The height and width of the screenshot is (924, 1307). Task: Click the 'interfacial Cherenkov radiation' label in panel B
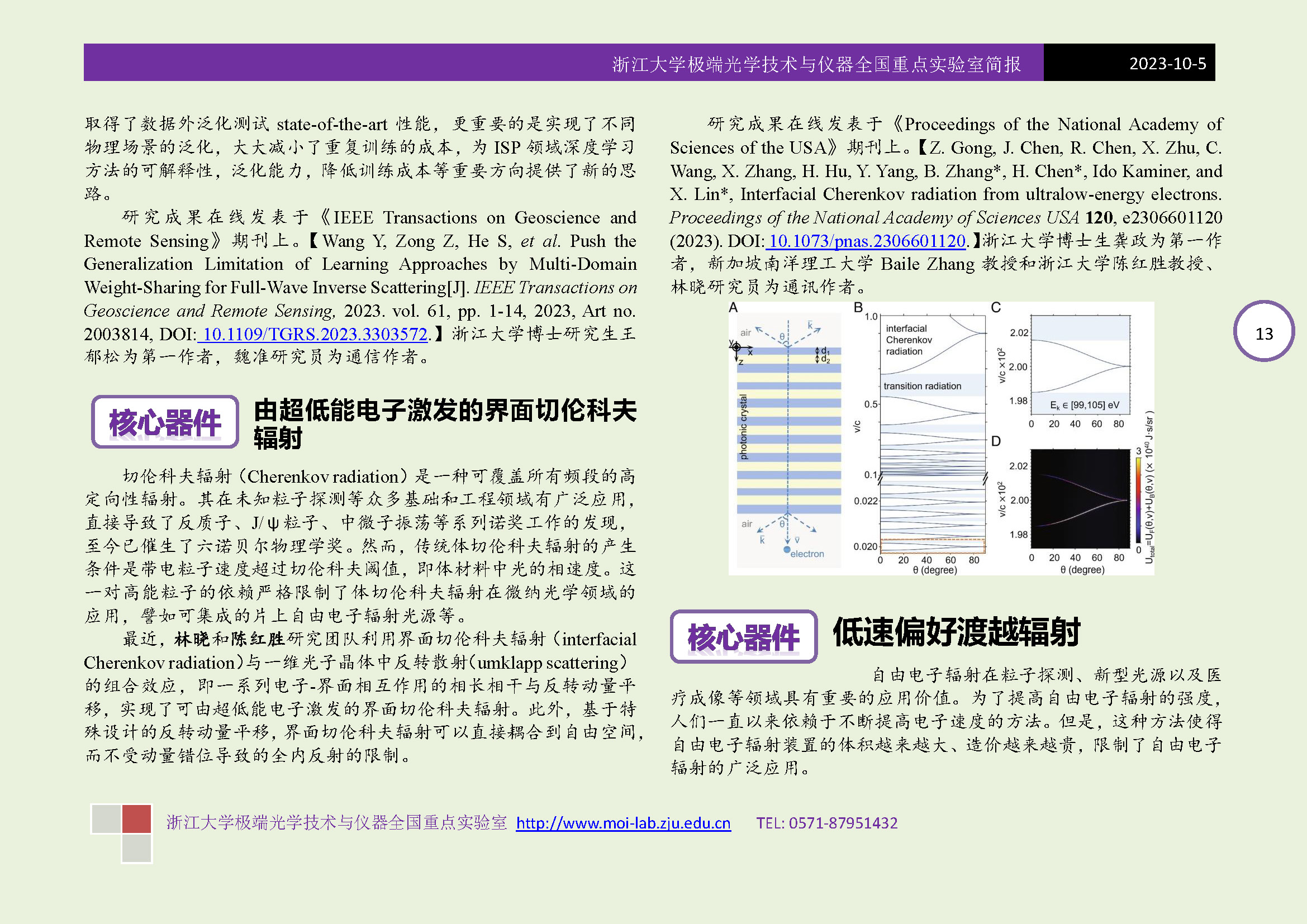[x=909, y=340]
